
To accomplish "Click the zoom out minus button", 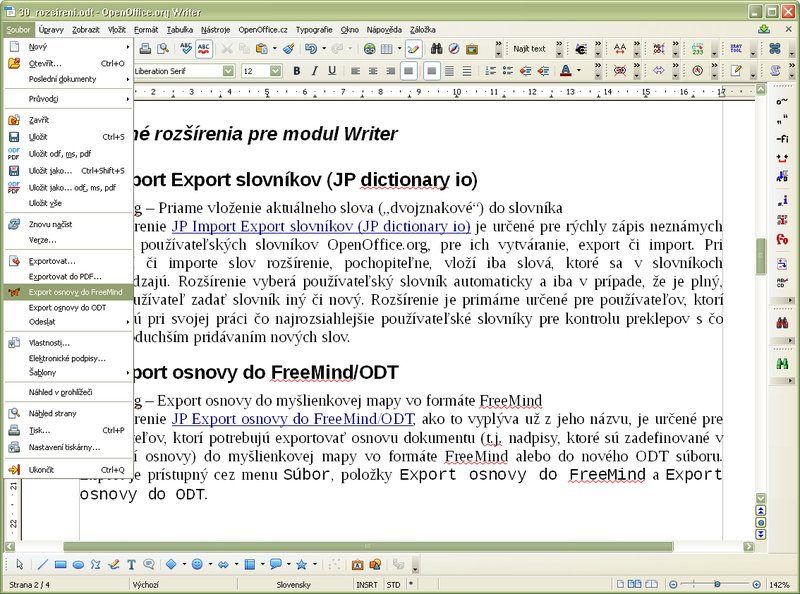I will (673, 584).
